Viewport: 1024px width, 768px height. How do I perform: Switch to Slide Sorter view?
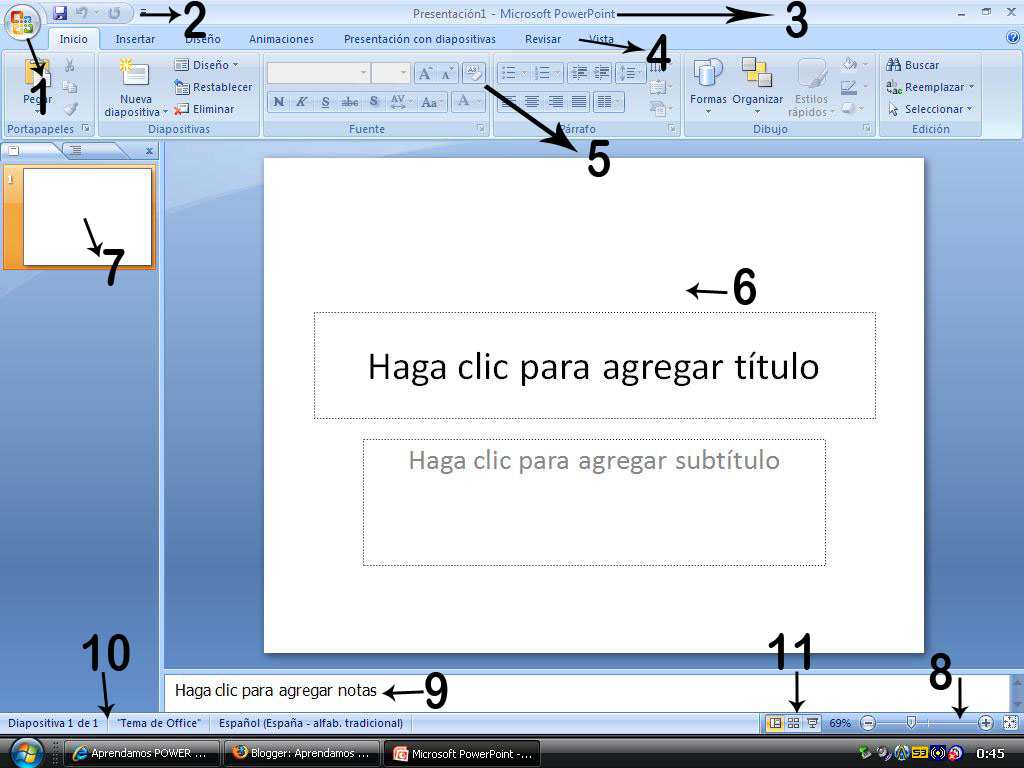(x=793, y=723)
